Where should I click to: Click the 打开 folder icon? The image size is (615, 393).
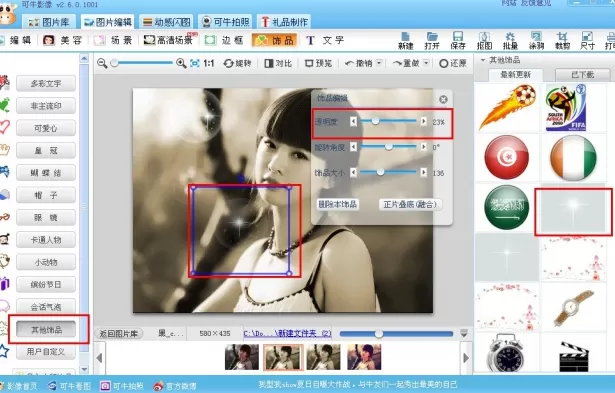coord(431,41)
